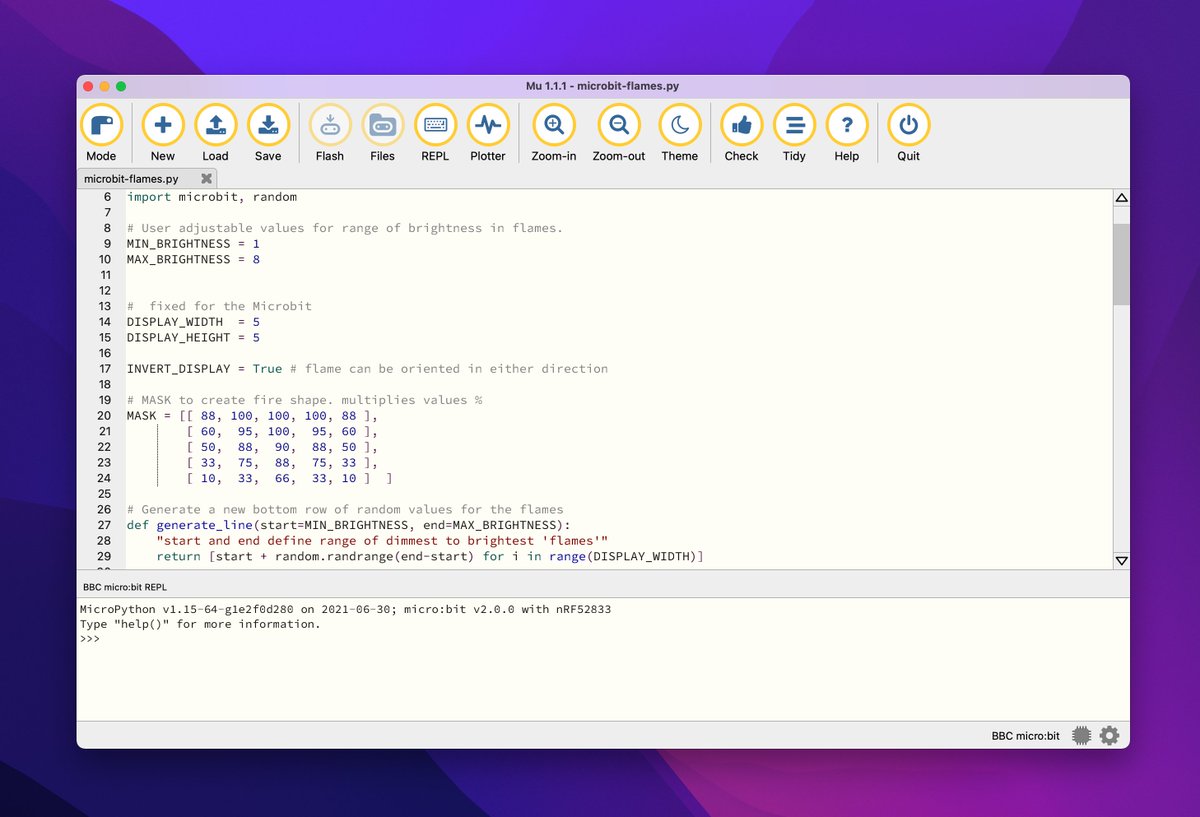Create a new file with New button
This screenshot has width=1200, height=817.
163,126
